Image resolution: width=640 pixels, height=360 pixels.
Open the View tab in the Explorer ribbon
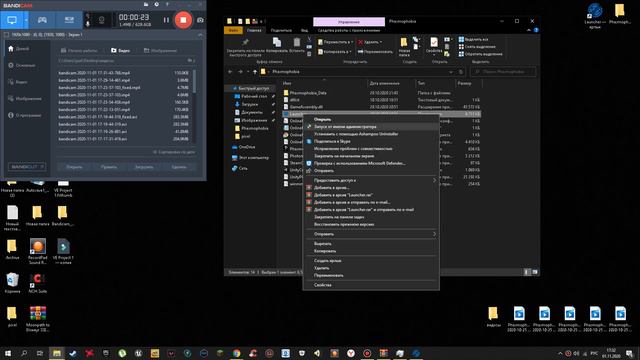[x=304, y=30]
